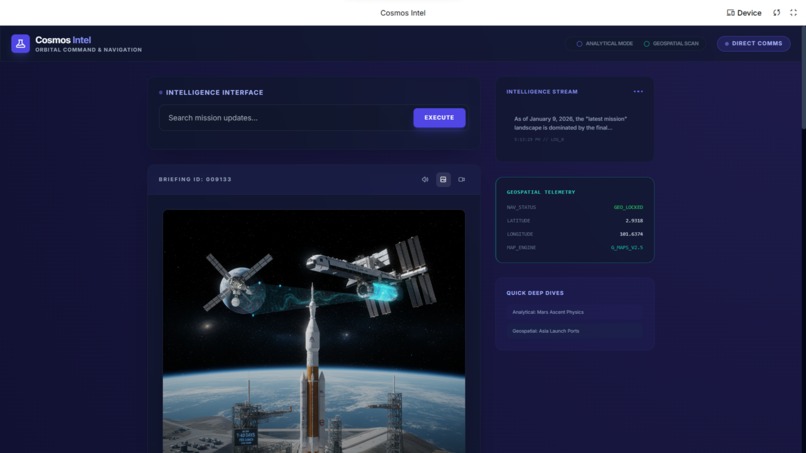This screenshot has width=806, height=453.
Task: Click the latitude value 2.9318
Action: 634,221
